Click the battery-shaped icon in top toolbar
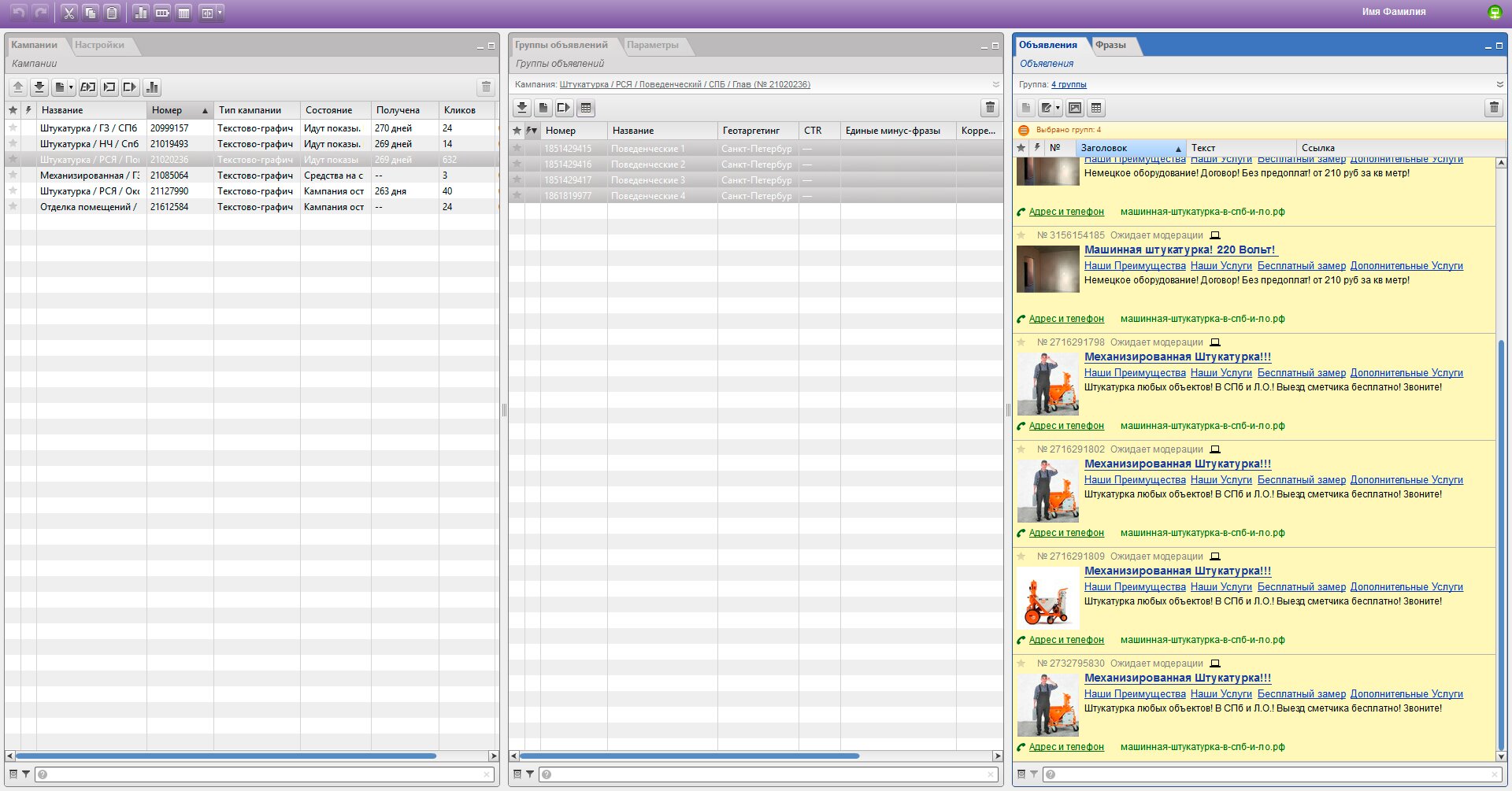Image resolution: width=1512 pixels, height=791 pixels. pyautogui.click(x=162, y=13)
